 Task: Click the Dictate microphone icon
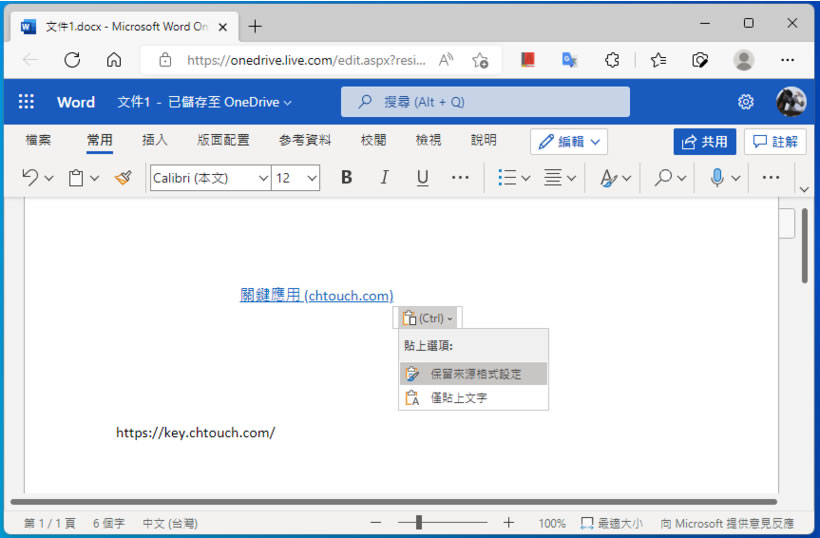717,178
